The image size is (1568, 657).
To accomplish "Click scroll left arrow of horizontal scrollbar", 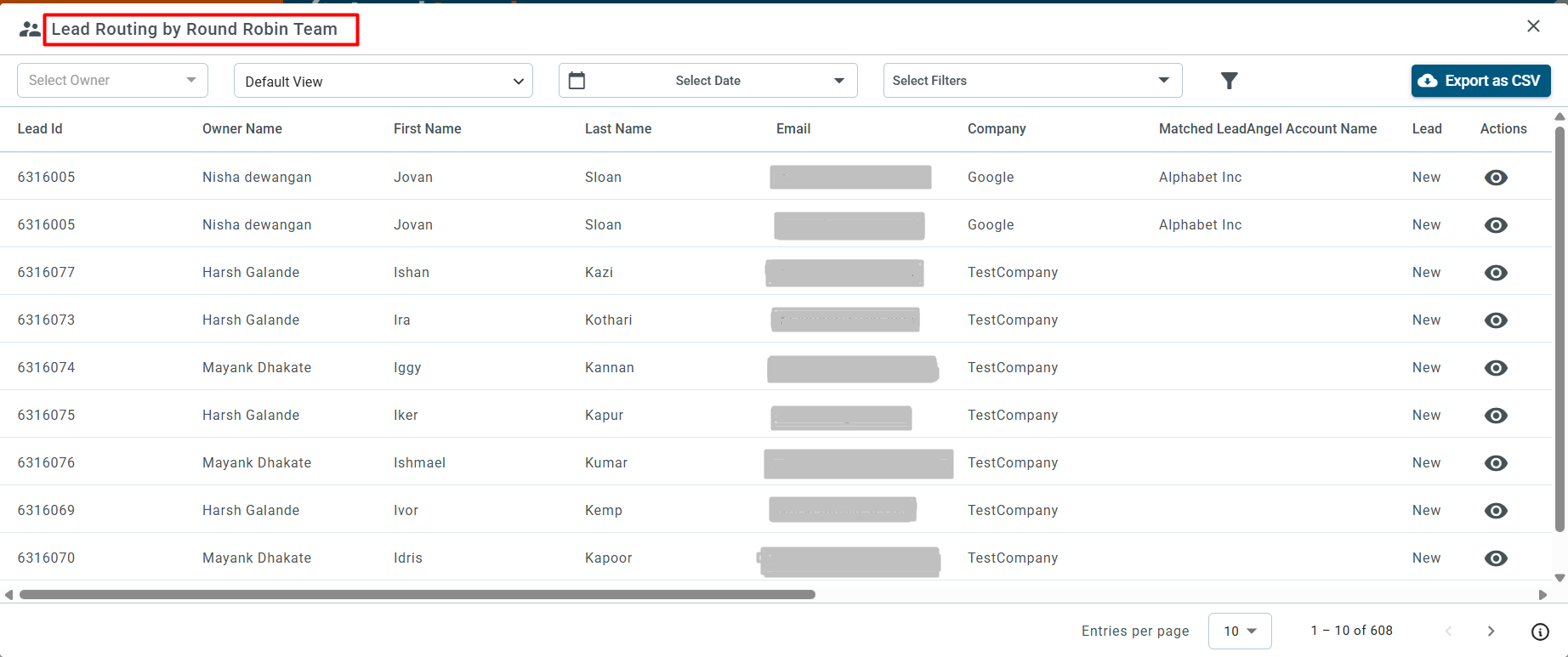I will tap(9, 595).
